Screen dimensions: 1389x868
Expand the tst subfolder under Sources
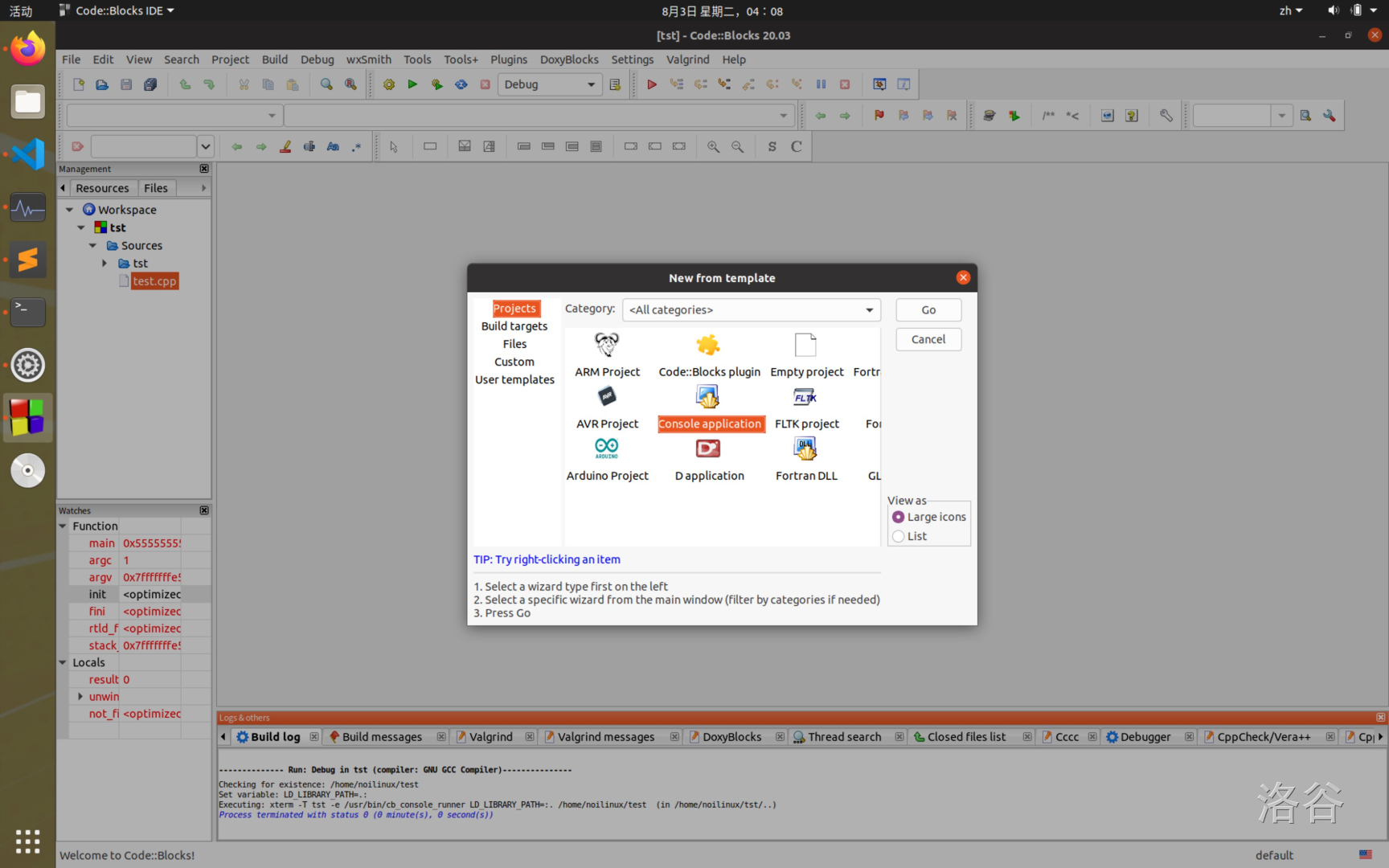[x=104, y=263]
